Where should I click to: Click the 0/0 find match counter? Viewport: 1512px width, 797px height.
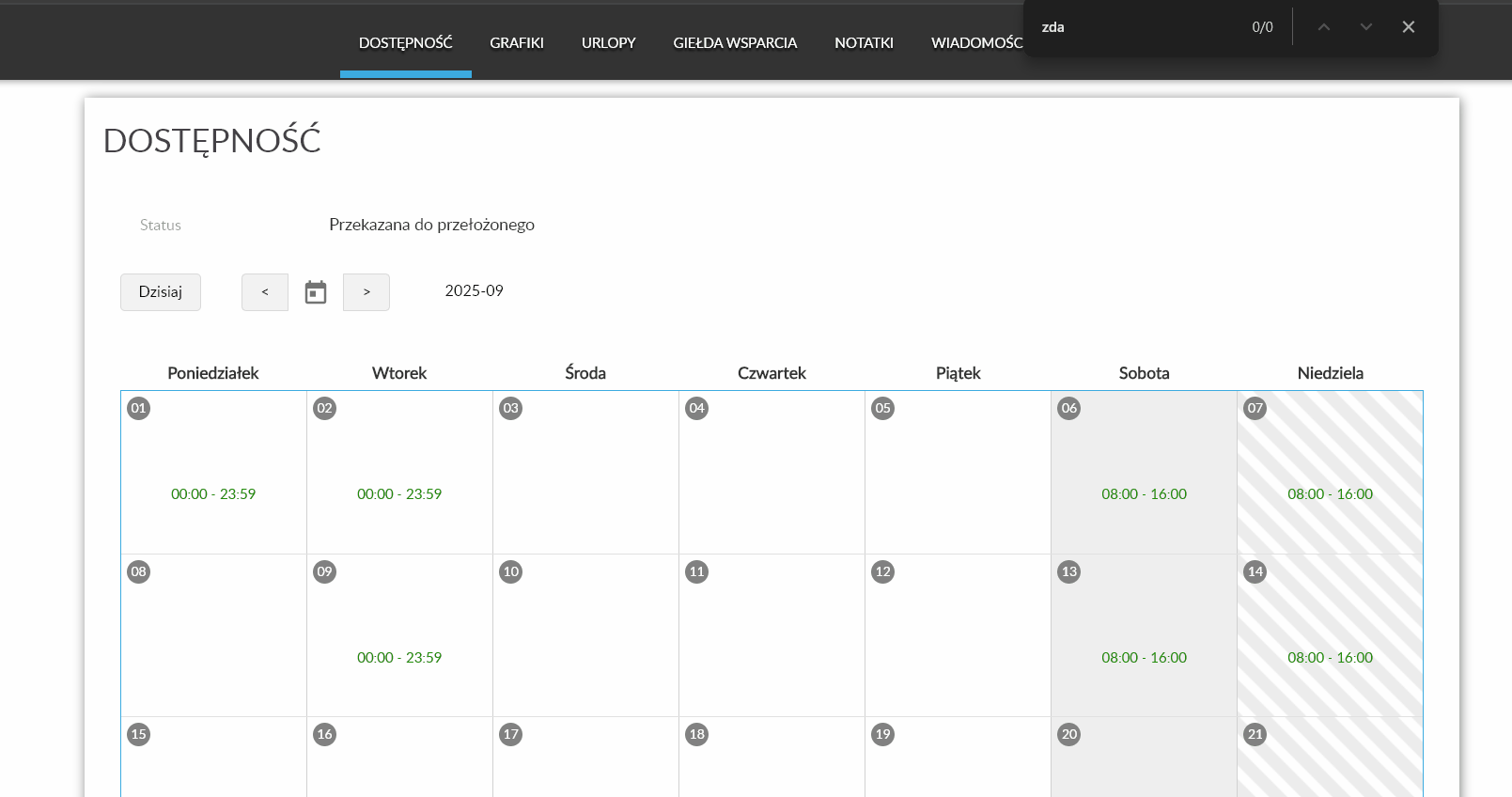tap(1262, 27)
